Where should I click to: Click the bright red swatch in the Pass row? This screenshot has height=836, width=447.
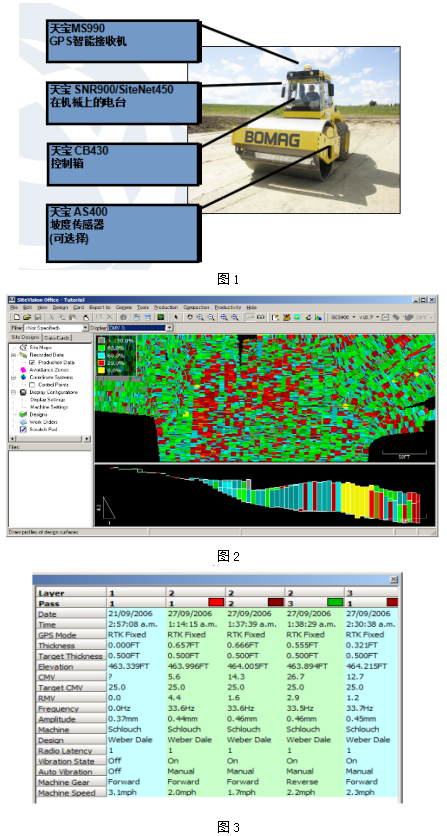(215, 602)
